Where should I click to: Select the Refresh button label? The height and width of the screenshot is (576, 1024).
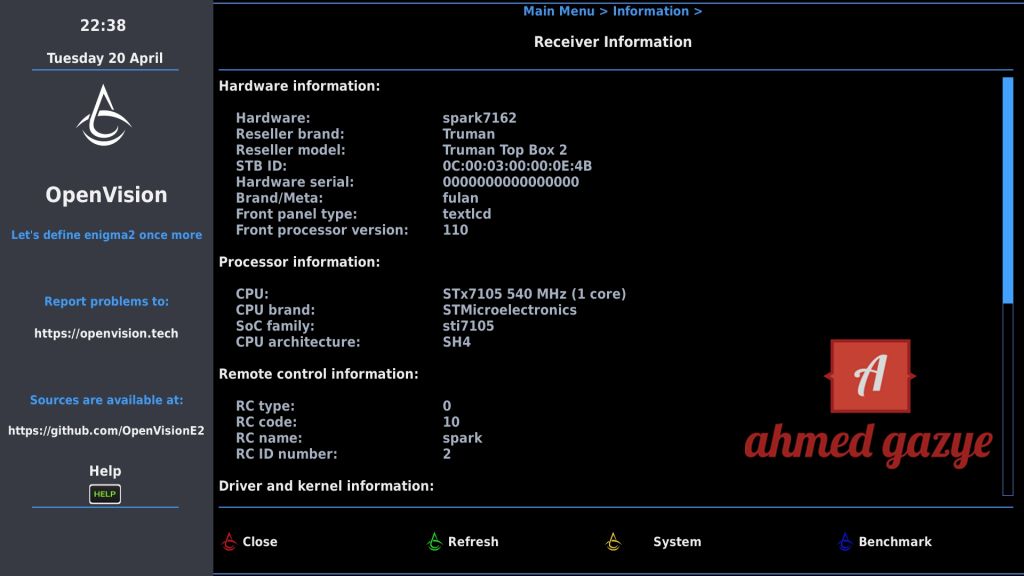coord(473,541)
